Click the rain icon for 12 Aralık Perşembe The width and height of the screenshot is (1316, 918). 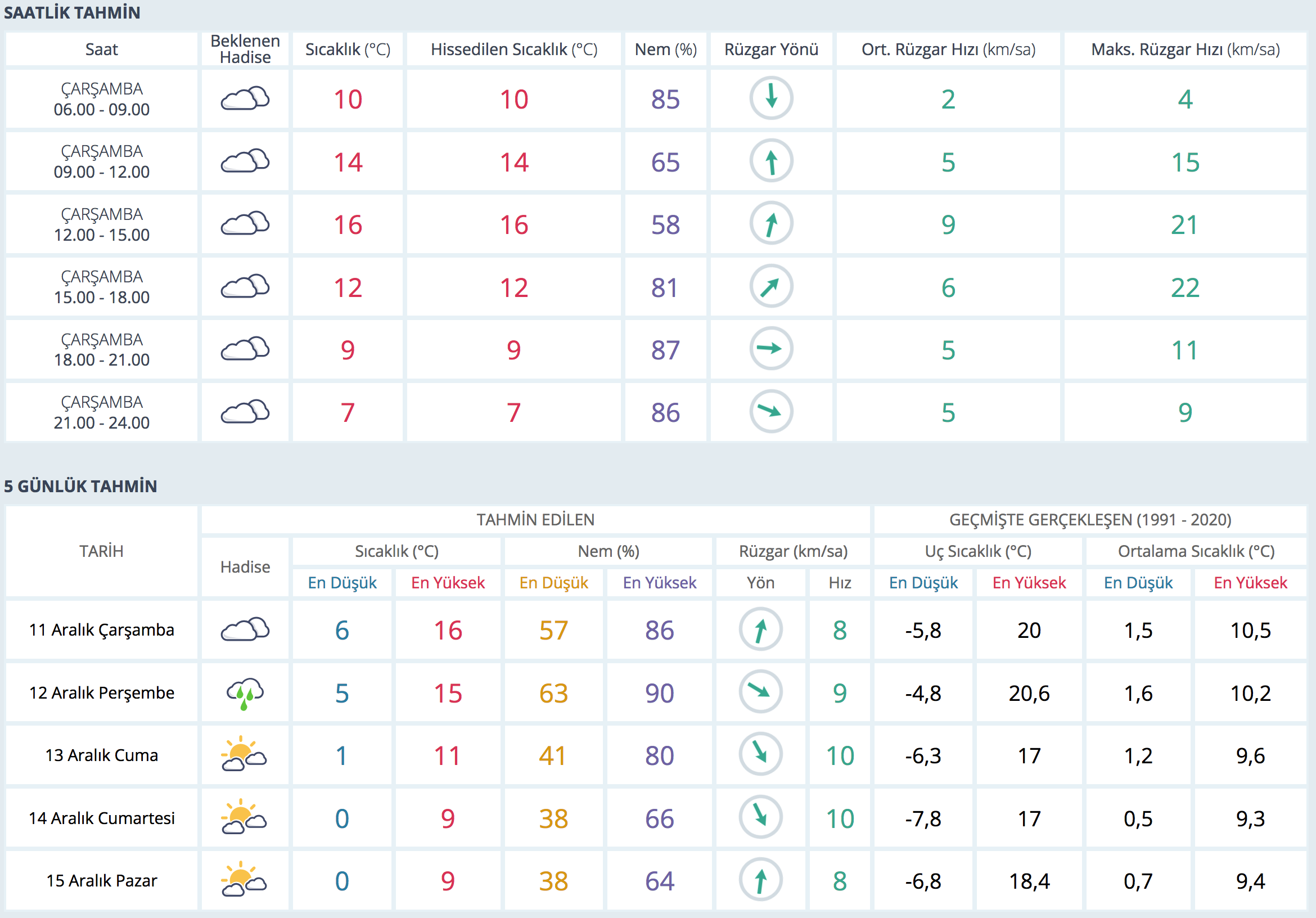pyautogui.click(x=245, y=692)
